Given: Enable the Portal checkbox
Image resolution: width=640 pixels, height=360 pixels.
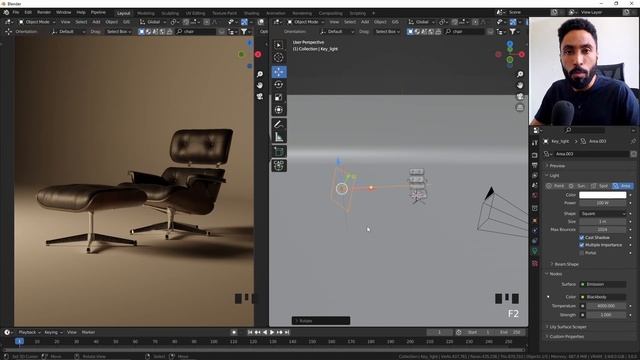Looking at the screenshot, I should coord(582,253).
